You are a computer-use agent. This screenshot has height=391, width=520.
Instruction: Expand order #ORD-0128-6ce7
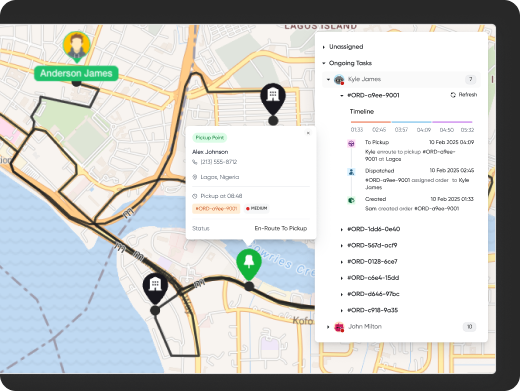tap(342, 262)
